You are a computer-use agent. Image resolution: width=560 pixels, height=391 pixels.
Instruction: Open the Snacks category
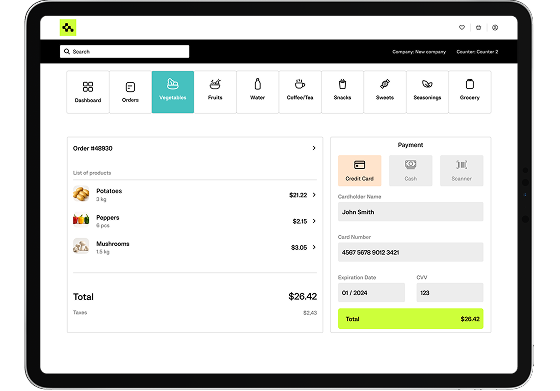click(342, 92)
